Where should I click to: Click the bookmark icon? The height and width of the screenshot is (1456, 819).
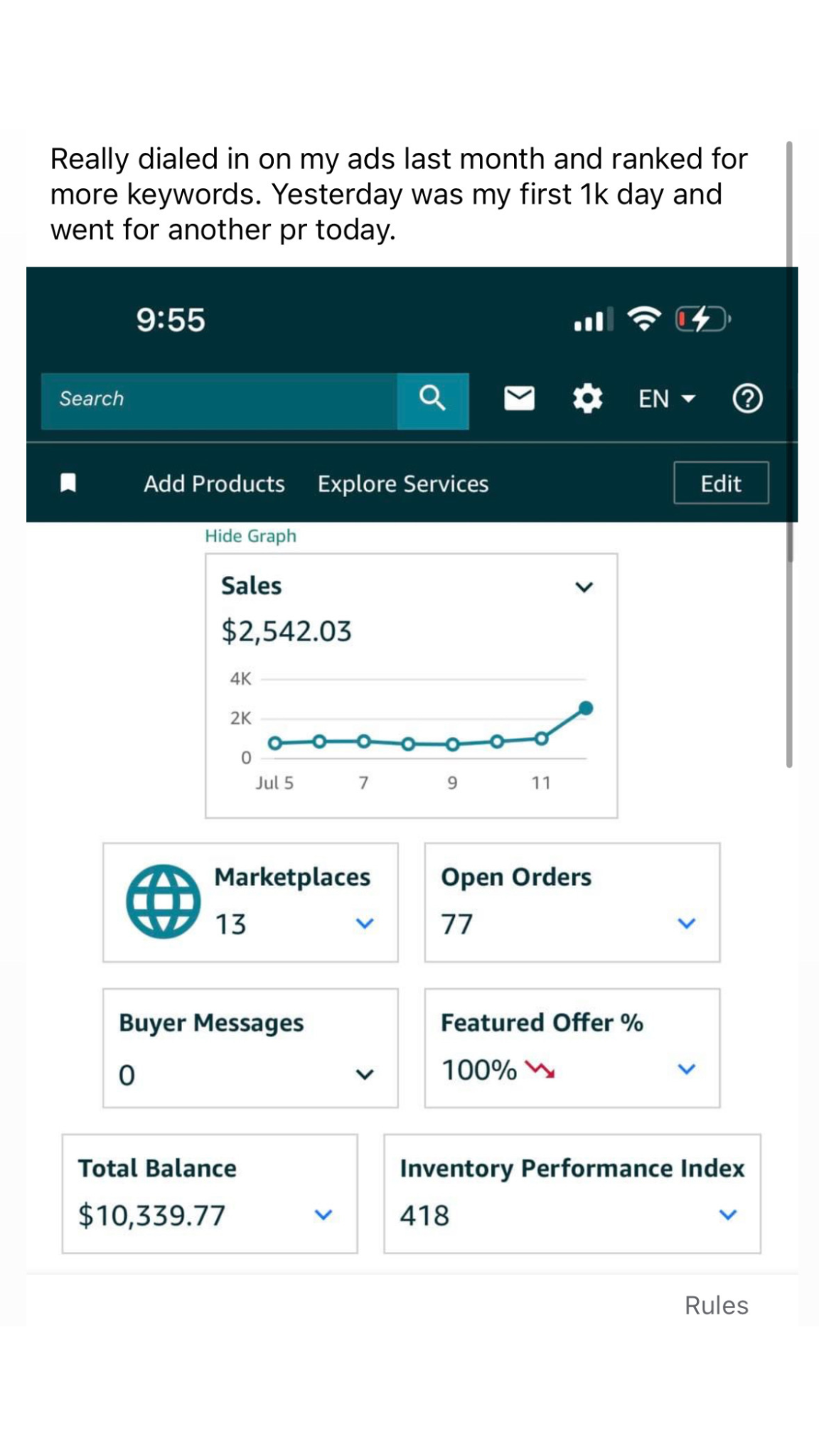(x=68, y=483)
